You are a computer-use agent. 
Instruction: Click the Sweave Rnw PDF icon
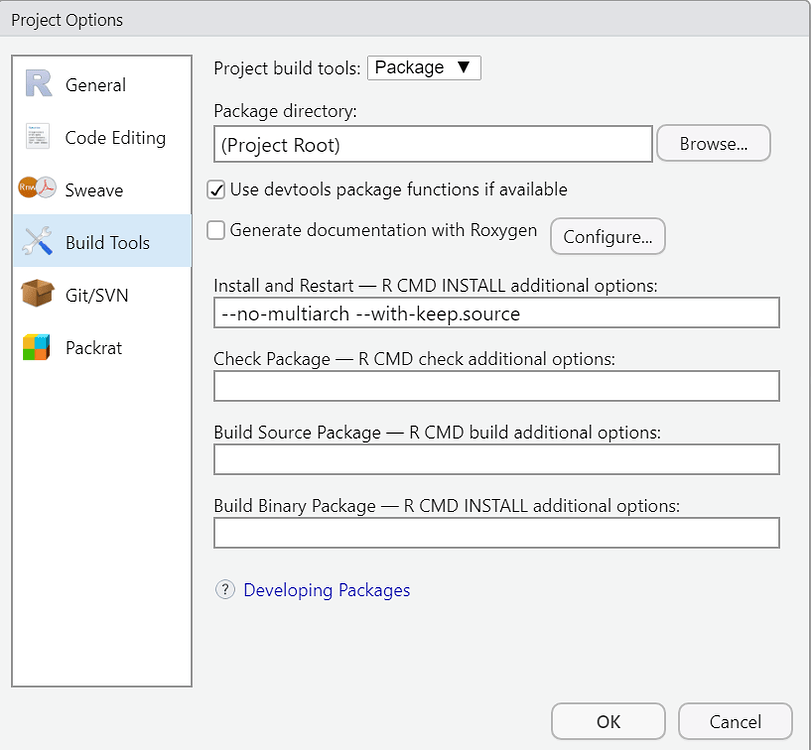tap(37, 188)
